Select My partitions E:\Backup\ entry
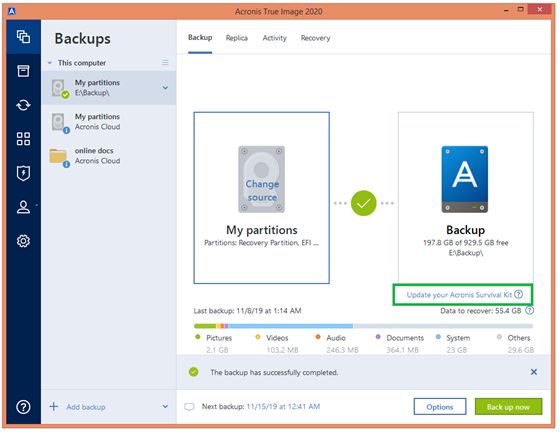Image resolution: width=560 pixels, height=433 pixels. [109, 88]
